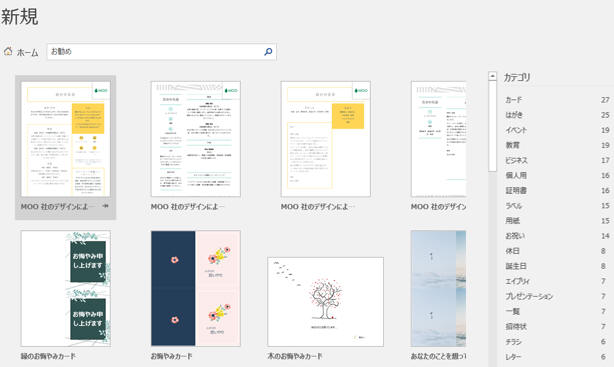Open the third MOO cover letter template
Viewport: 614px width, 367px height.
[325, 139]
